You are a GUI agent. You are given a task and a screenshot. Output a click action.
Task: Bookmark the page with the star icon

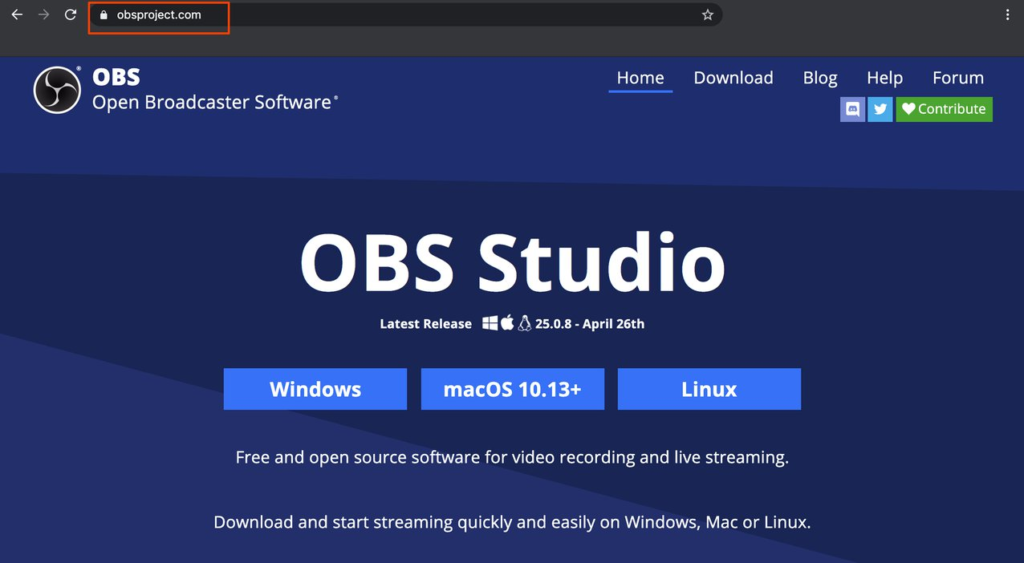(707, 15)
